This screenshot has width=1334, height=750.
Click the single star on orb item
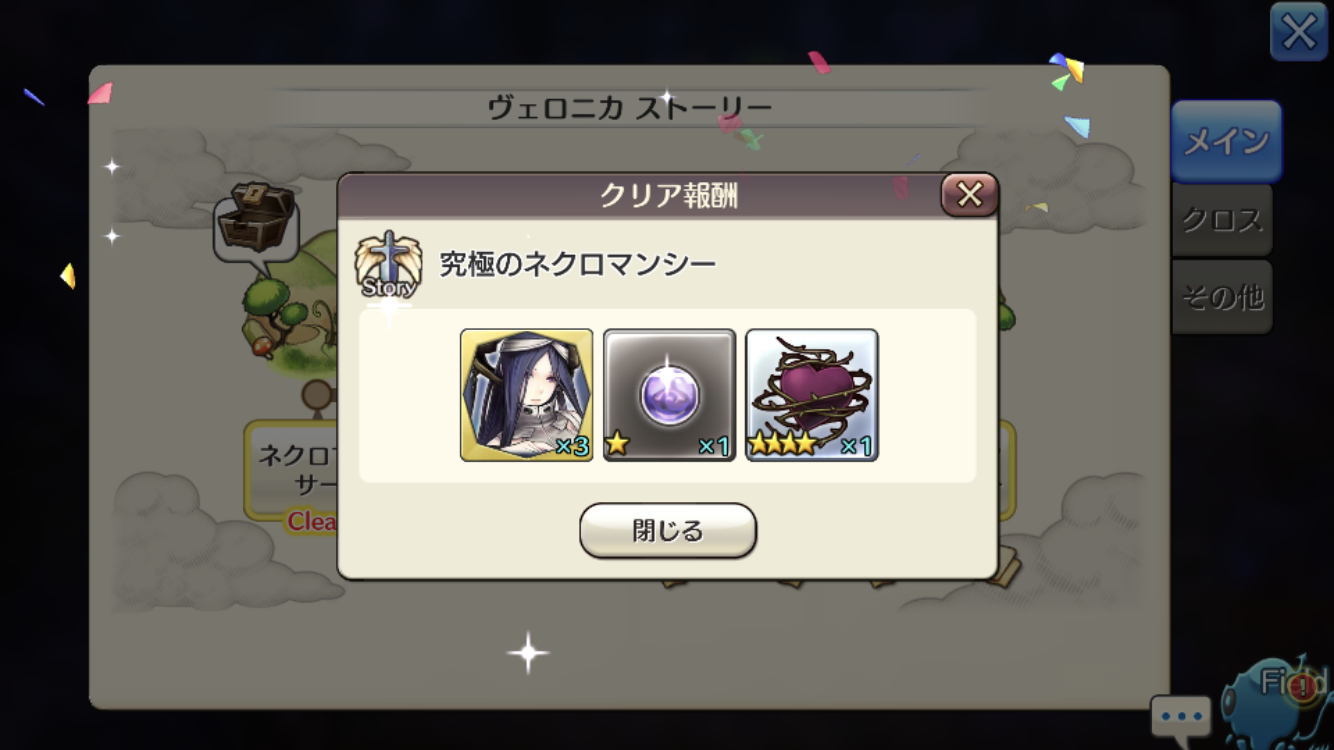point(617,444)
